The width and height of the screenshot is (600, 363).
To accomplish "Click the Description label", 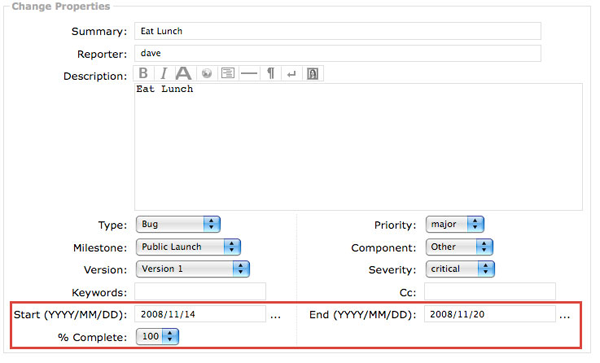I will tap(95, 76).
